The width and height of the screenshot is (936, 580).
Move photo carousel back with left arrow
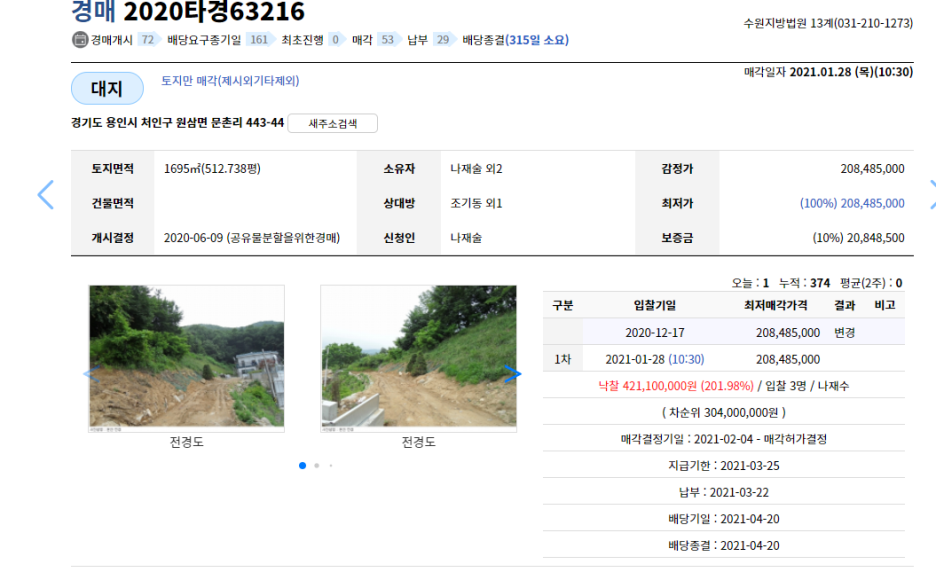(91, 374)
